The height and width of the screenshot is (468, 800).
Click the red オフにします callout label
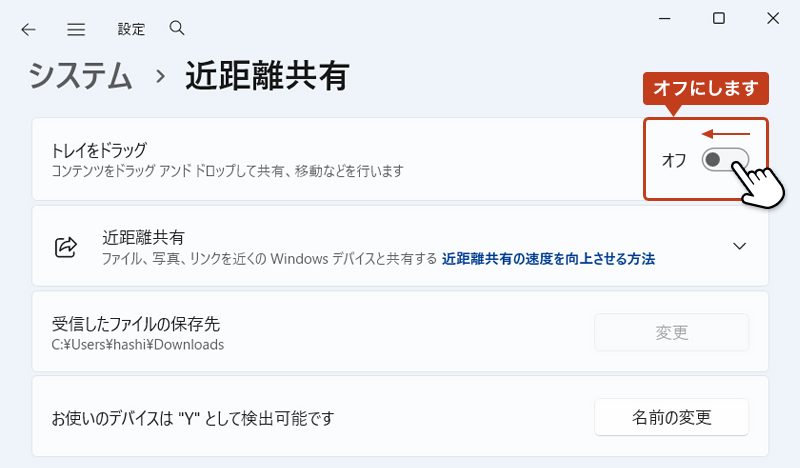click(705, 89)
